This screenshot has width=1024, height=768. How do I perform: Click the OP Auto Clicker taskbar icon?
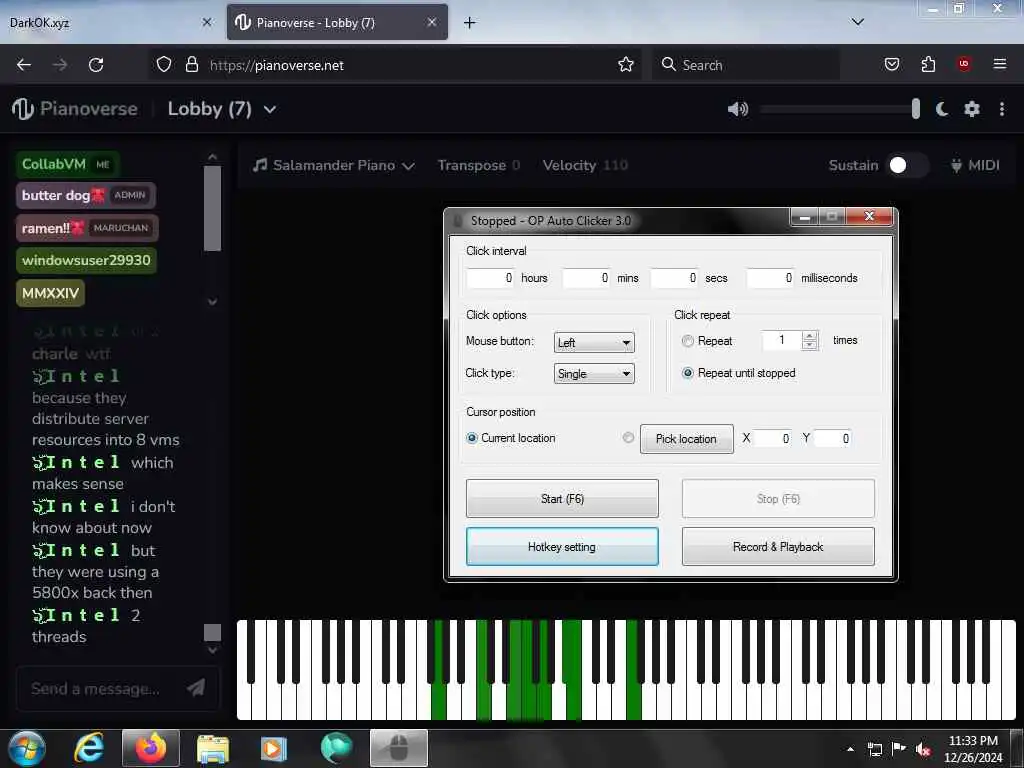pyautogui.click(x=398, y=748)
